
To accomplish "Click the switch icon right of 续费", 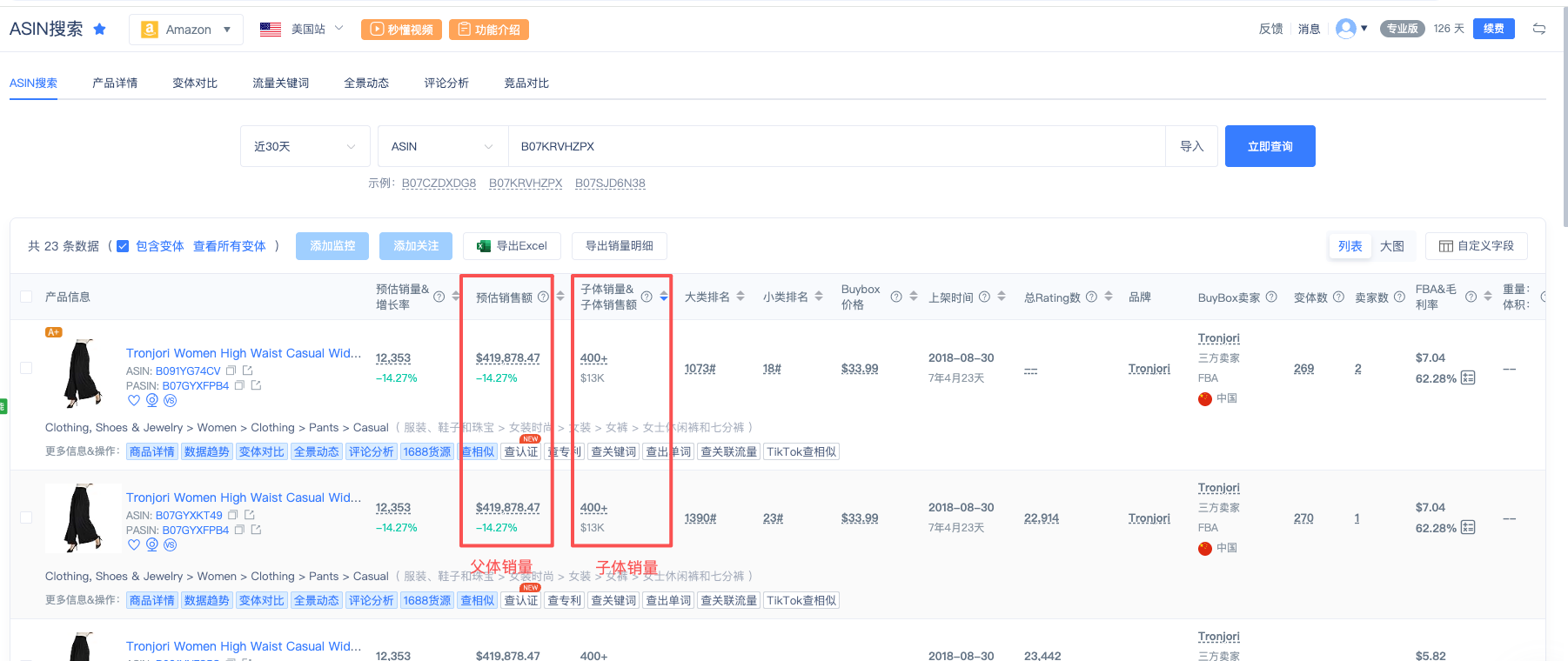I will click(1539, 29).
